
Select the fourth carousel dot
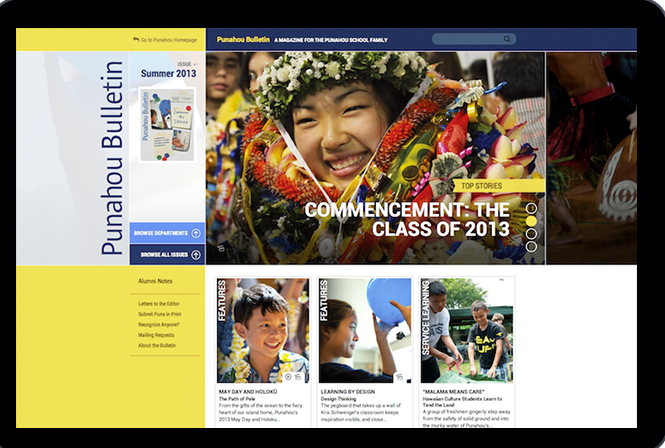[x=531, y=246]
